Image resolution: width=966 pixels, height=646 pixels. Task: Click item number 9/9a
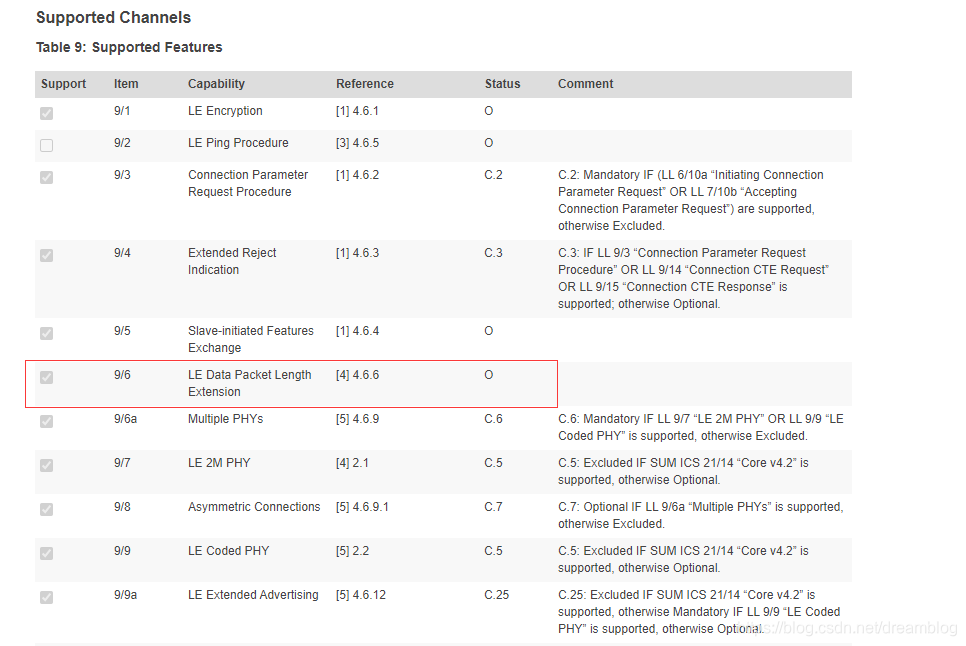point(126,595)
